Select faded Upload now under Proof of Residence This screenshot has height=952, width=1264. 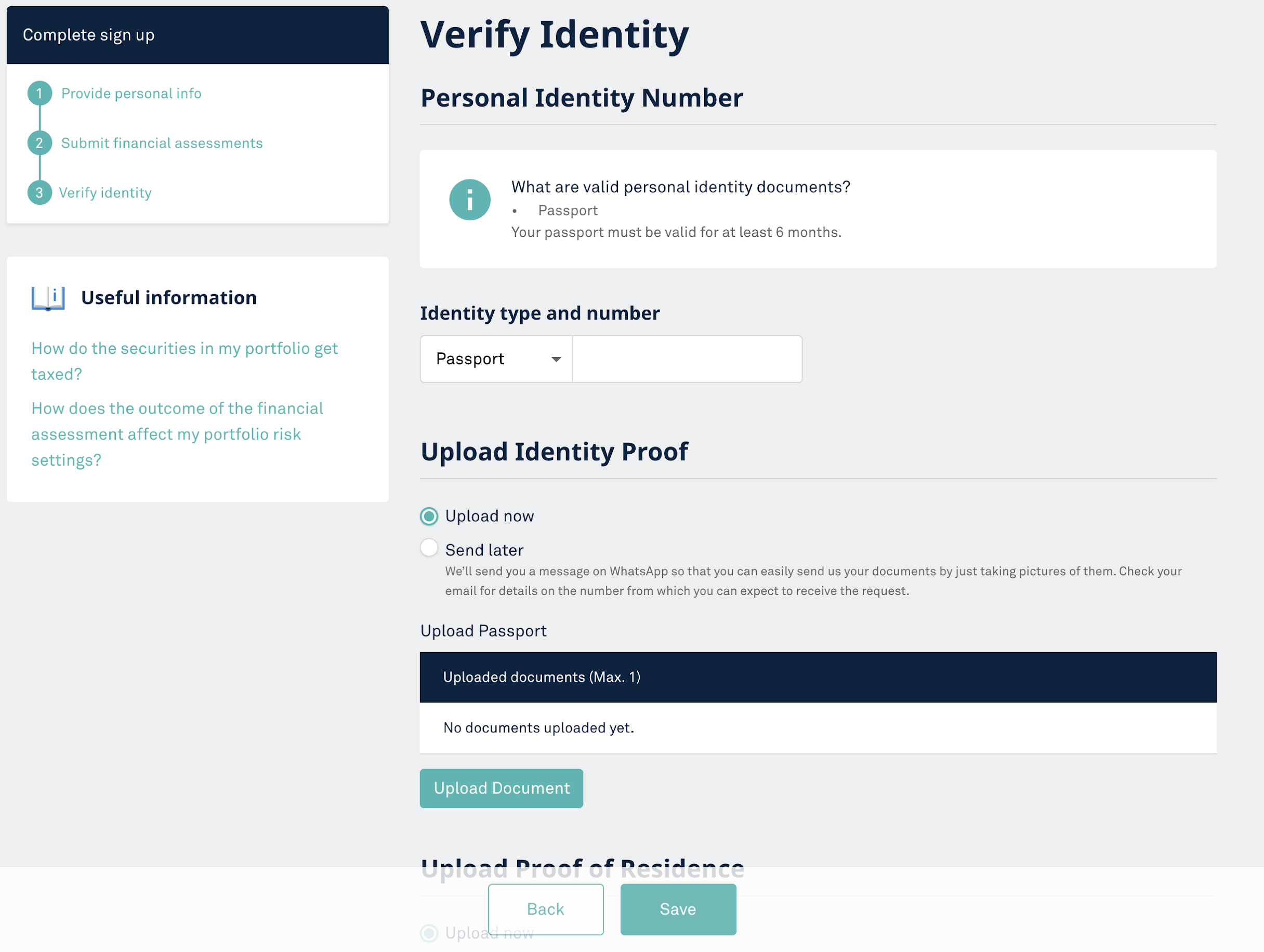coord(429,933)
